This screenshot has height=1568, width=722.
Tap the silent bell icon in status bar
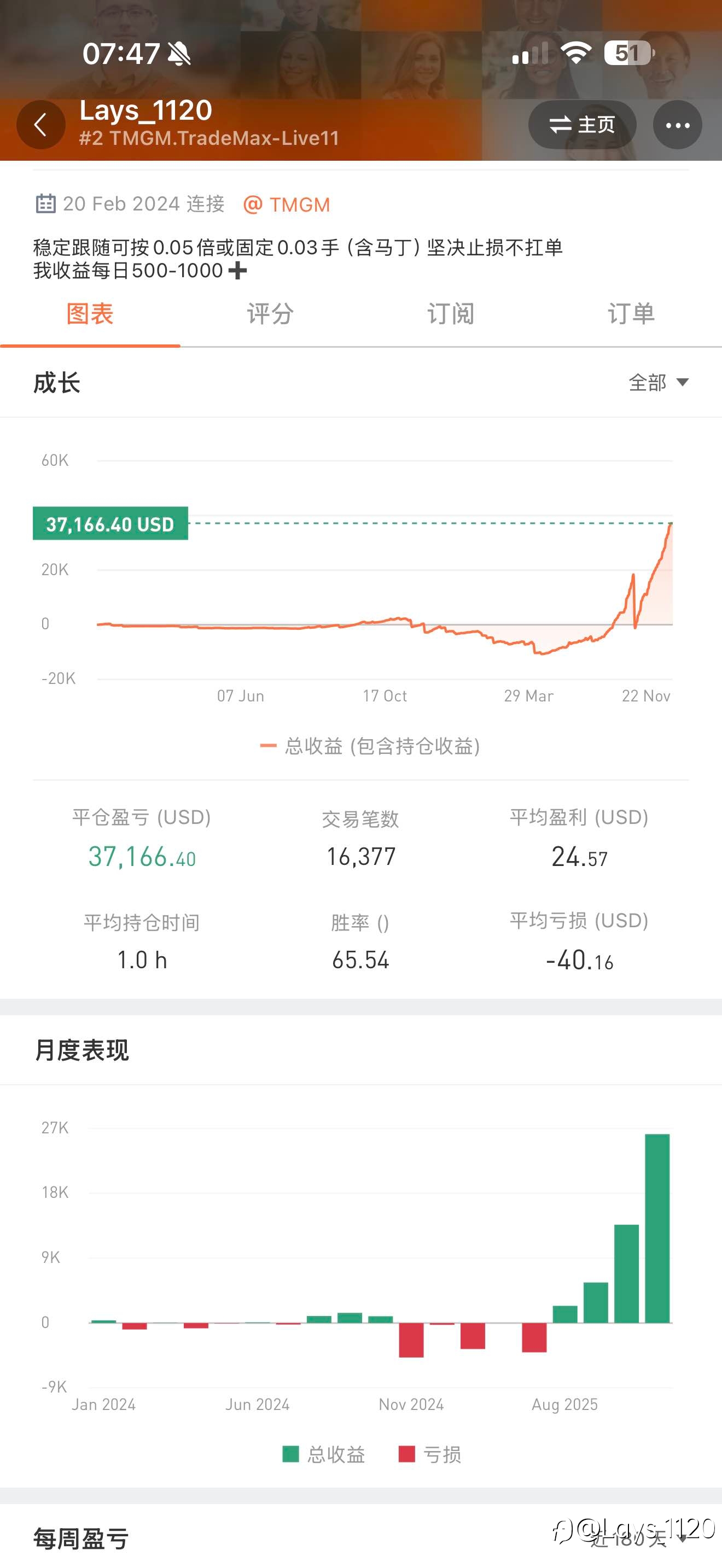click(x=179, y=54)
